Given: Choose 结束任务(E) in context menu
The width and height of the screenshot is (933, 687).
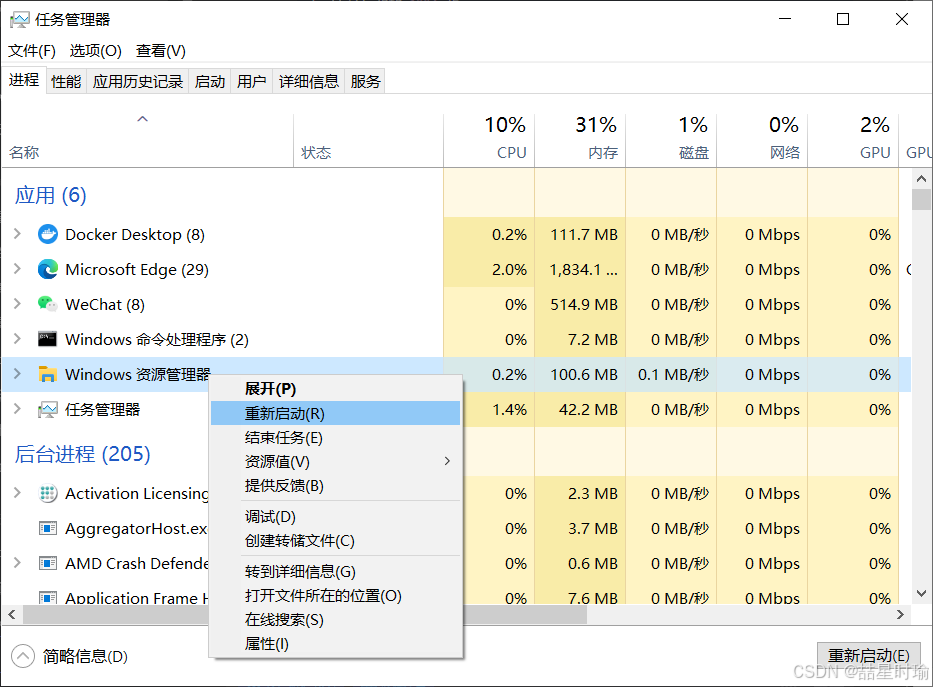Looking at the screenshot, I should [x=336, y=438].
